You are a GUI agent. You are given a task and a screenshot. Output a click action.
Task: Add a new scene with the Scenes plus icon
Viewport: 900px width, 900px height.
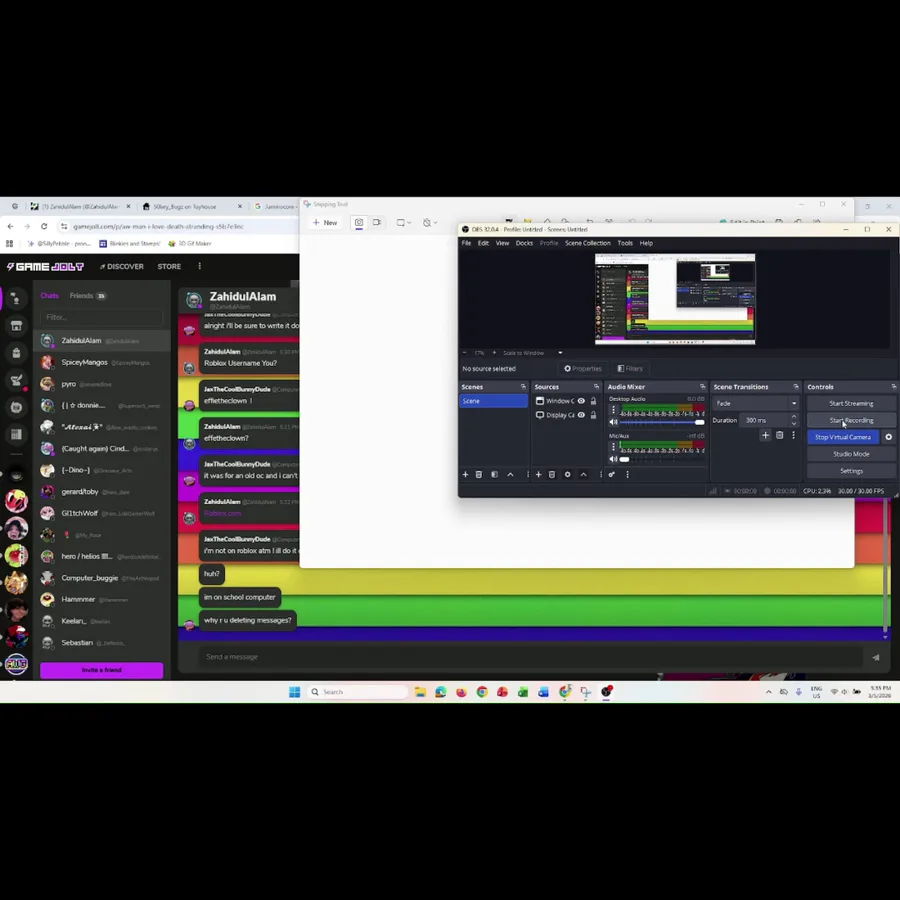click(465, 475)
